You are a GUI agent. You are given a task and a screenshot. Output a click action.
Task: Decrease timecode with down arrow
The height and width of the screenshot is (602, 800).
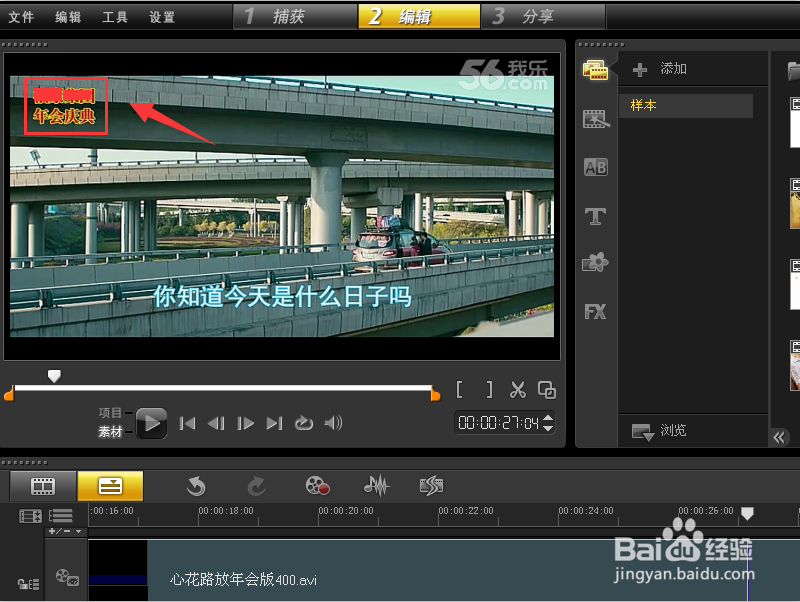548,428
